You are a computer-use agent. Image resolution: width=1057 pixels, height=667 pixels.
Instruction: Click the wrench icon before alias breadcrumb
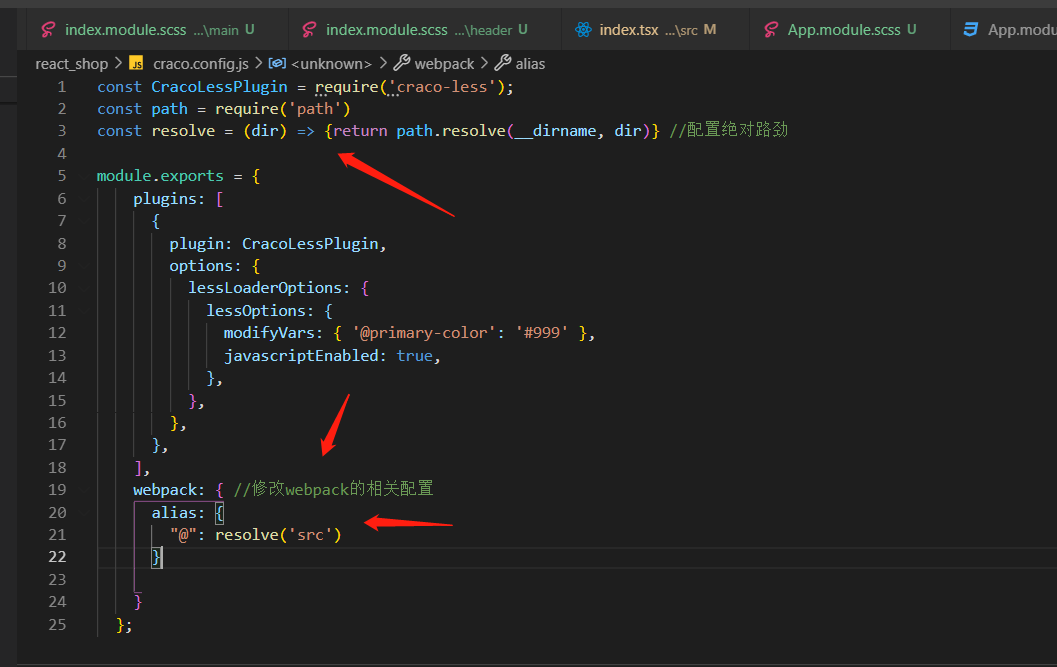tap(503, 63)
